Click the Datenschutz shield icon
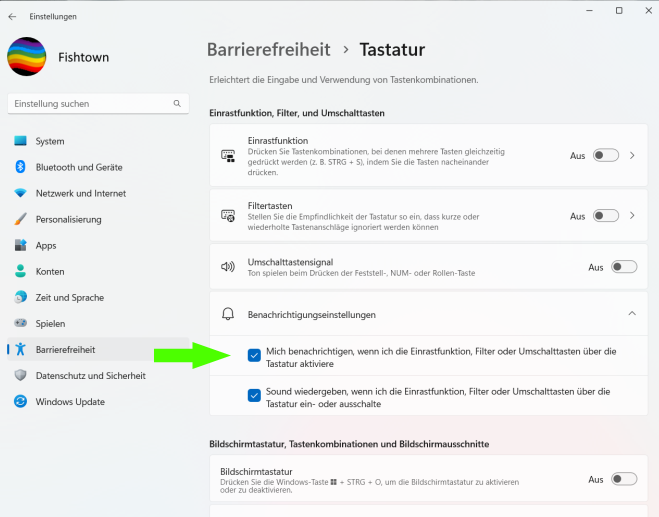Screen dimensions: 659x517 (20, 375)
